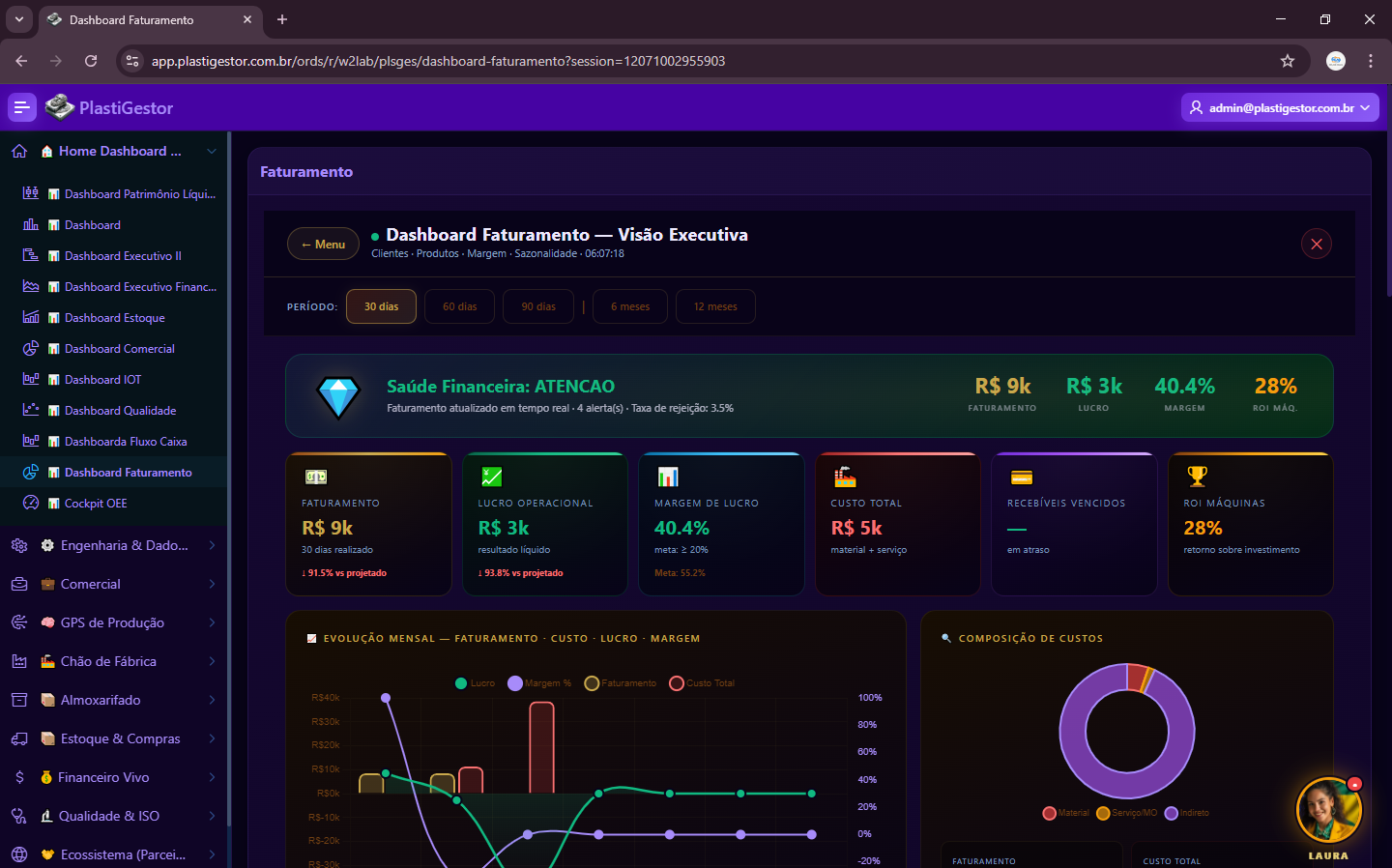Screen dimensions: 1392x868
Task: Click area chart icon for Dashboard Executivo Financeiro
Action: coord(31,286)
